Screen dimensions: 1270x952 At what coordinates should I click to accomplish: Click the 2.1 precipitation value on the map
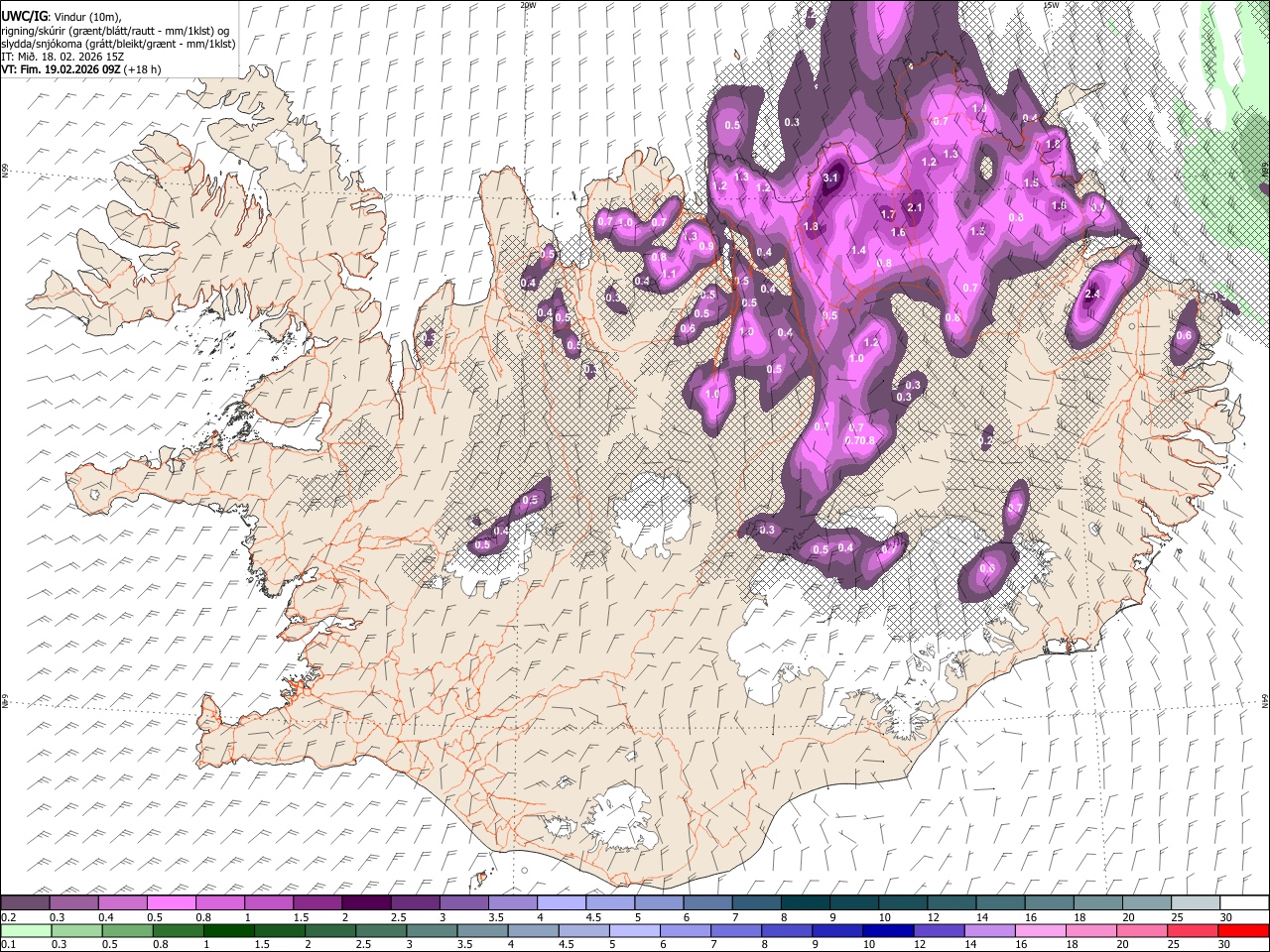915,207
